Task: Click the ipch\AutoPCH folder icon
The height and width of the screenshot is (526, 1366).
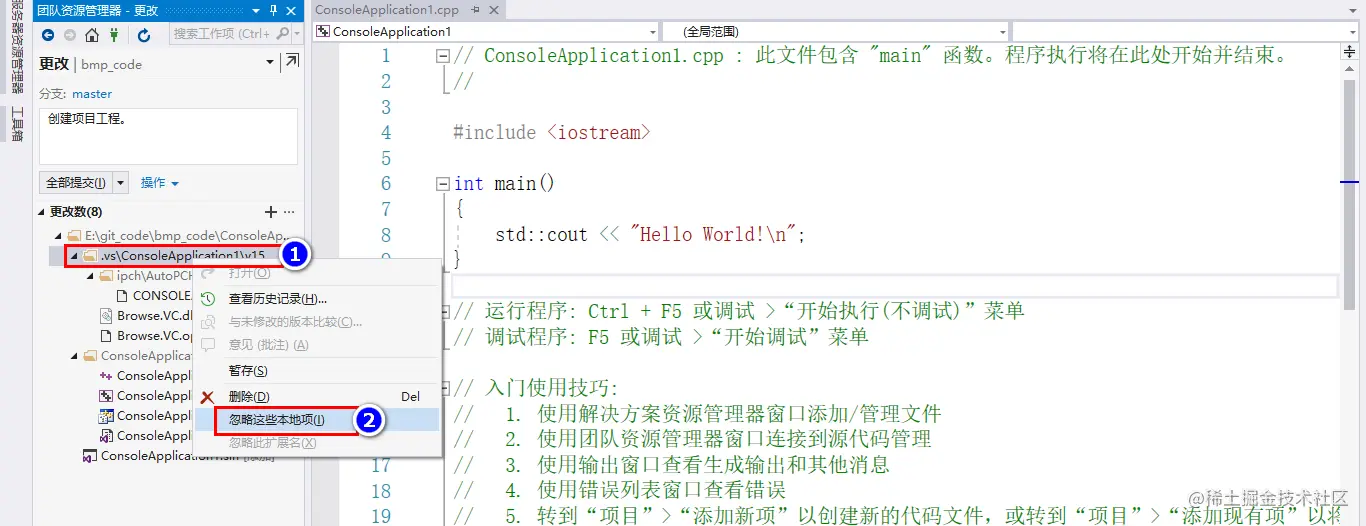Action: (108, 276)
